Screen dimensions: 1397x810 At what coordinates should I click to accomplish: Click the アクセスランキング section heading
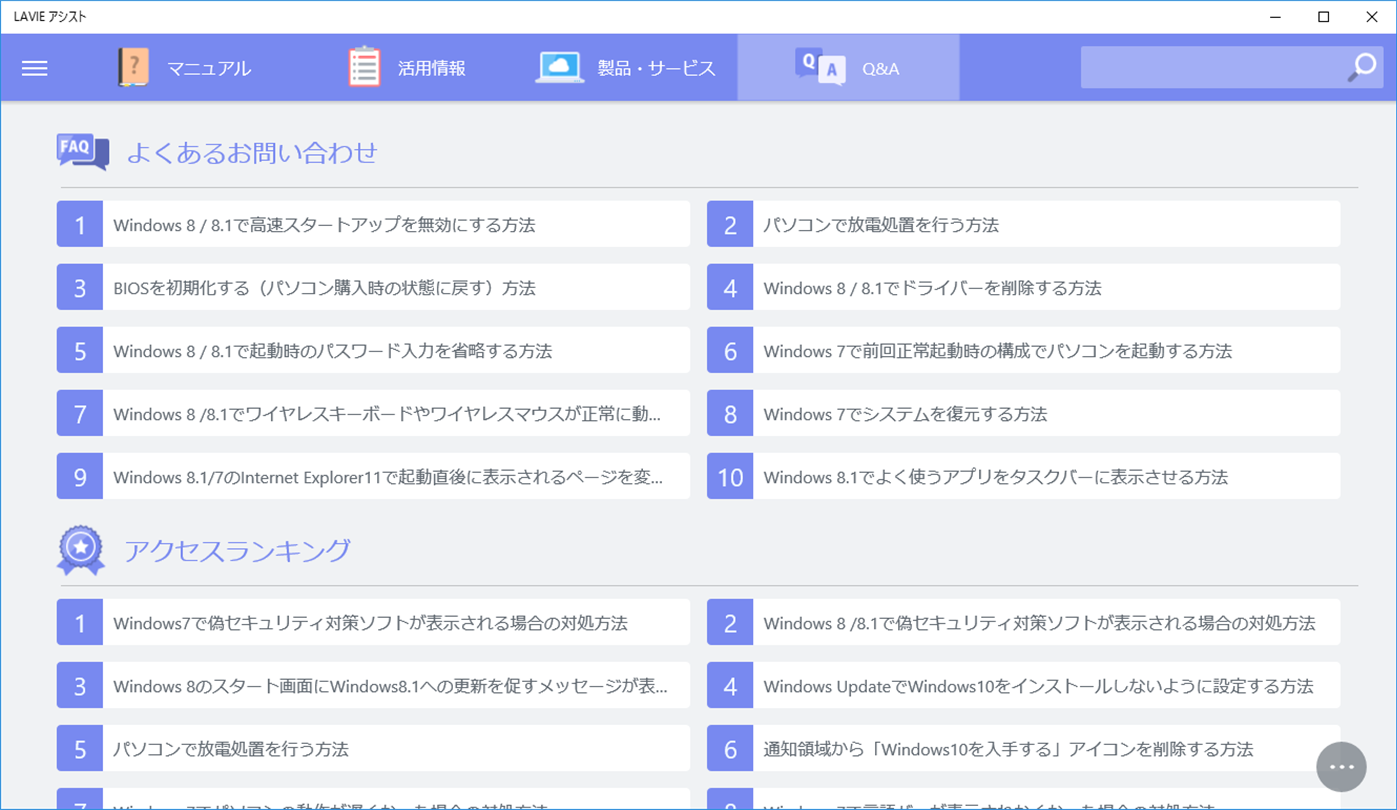(238, 550)
